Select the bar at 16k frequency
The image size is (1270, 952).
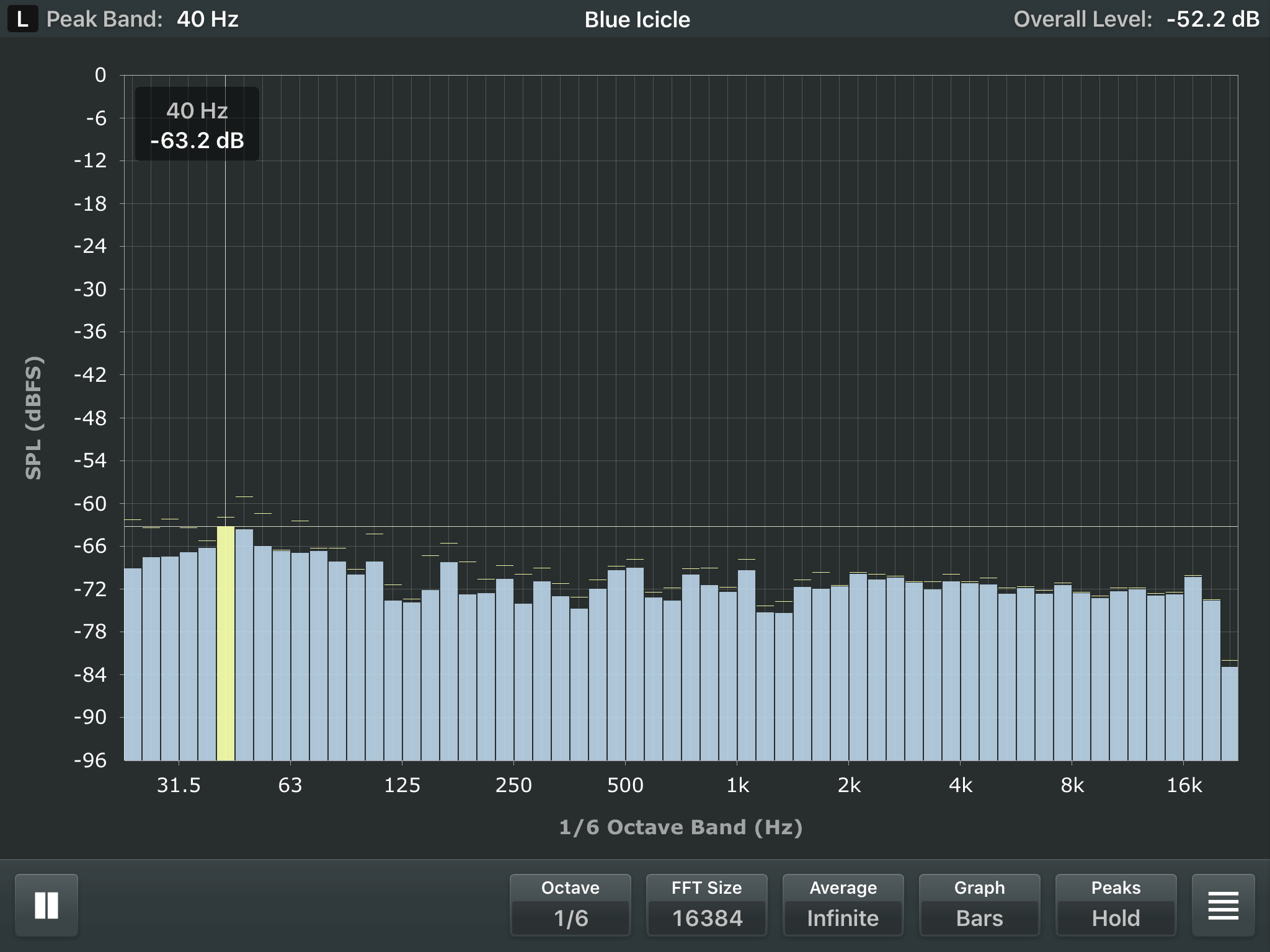[1193, 669]
